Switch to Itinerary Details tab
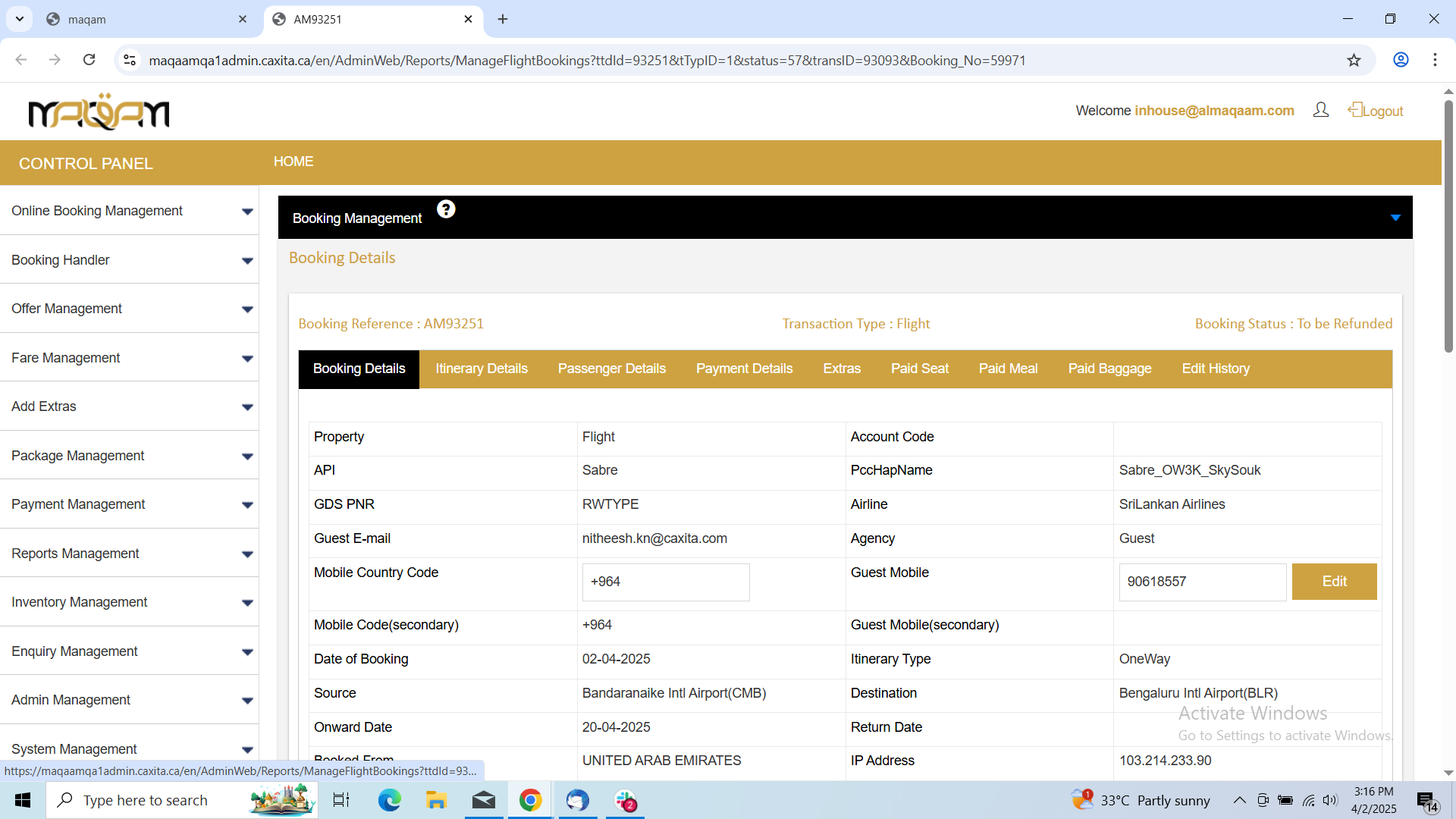The width and height of the screenshot is (1456, 819). [481, 369]
